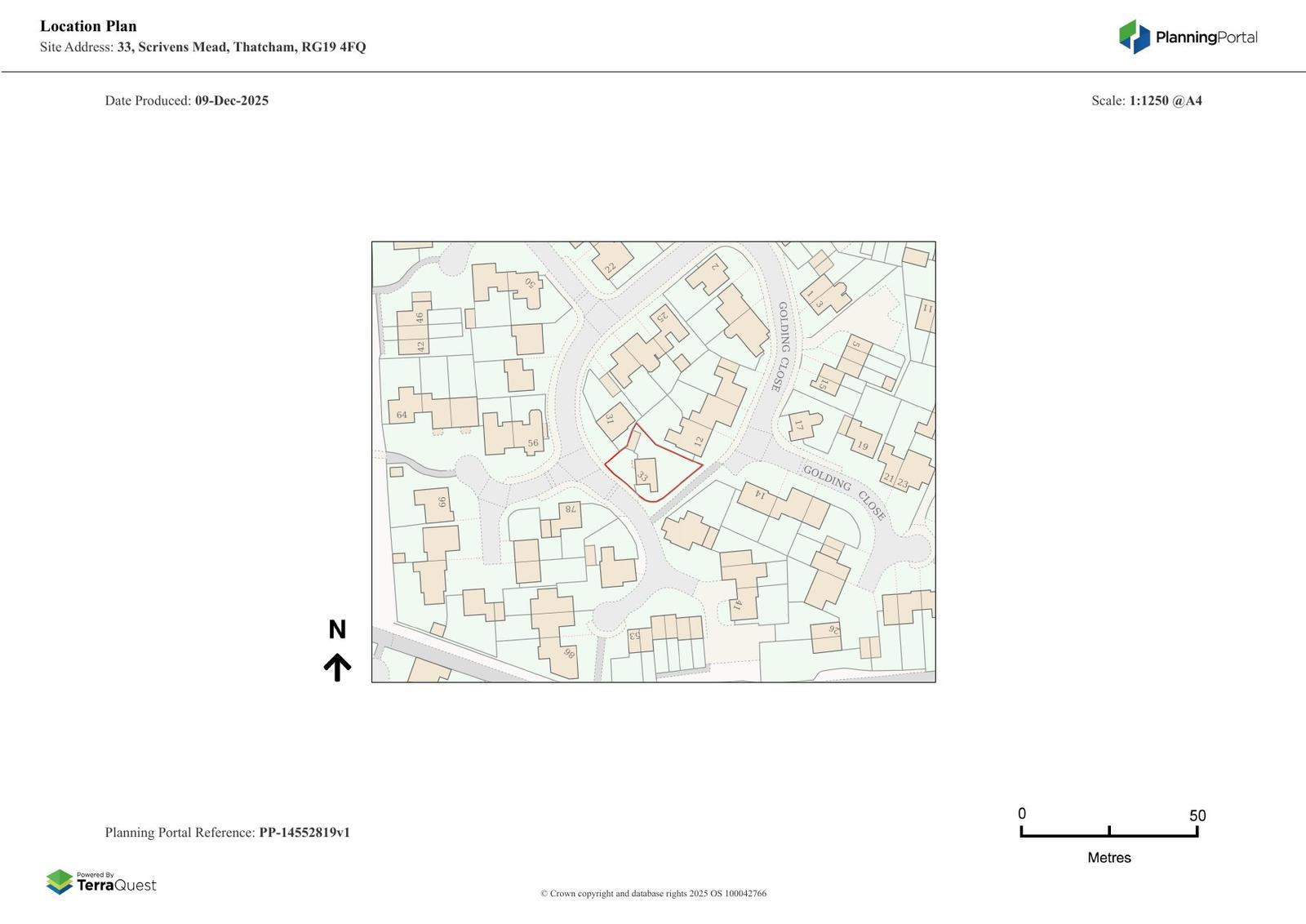Click house number 31 on the map
The height and width of the screenshot is (924, 1306).
(x=609, y=419)
